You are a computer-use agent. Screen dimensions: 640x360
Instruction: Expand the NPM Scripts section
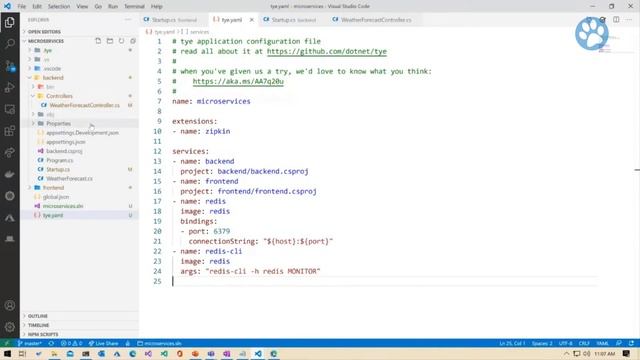[x=43, y=334]
